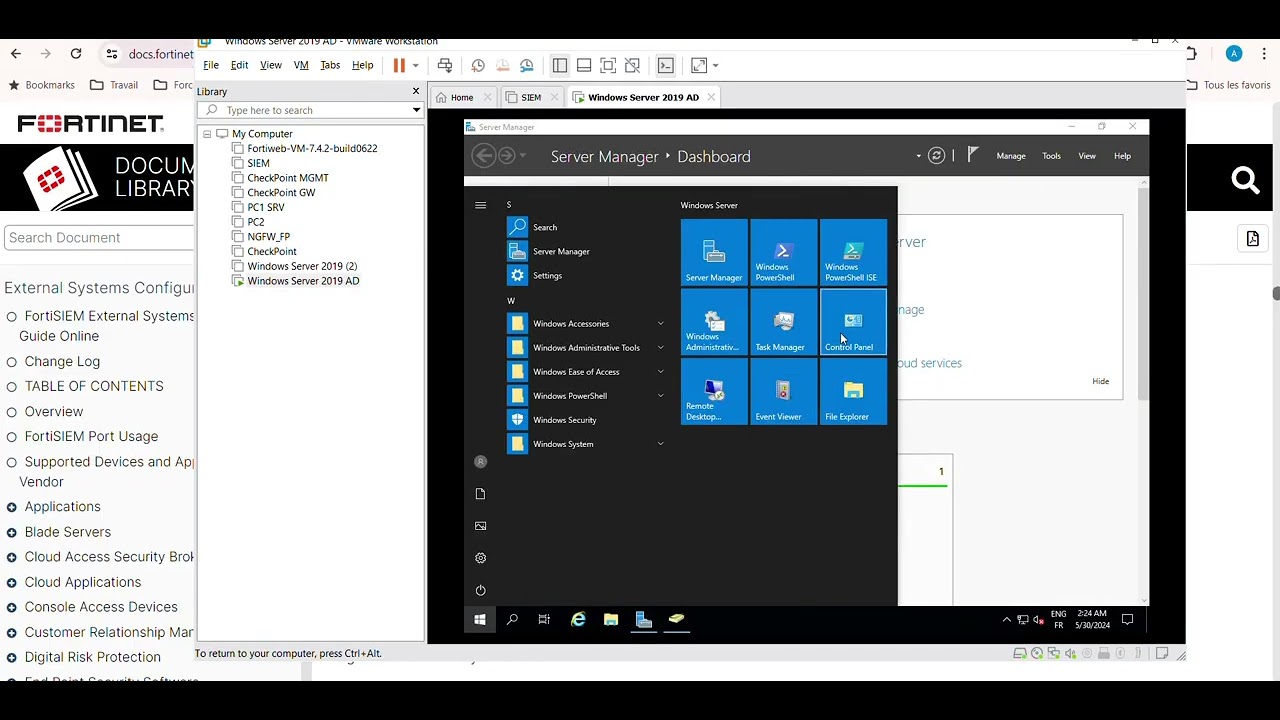The height and width of the screenshot is (720, 1280).
Task: Open the Start menu Documents icon
Action: click(x=480, y=494)
